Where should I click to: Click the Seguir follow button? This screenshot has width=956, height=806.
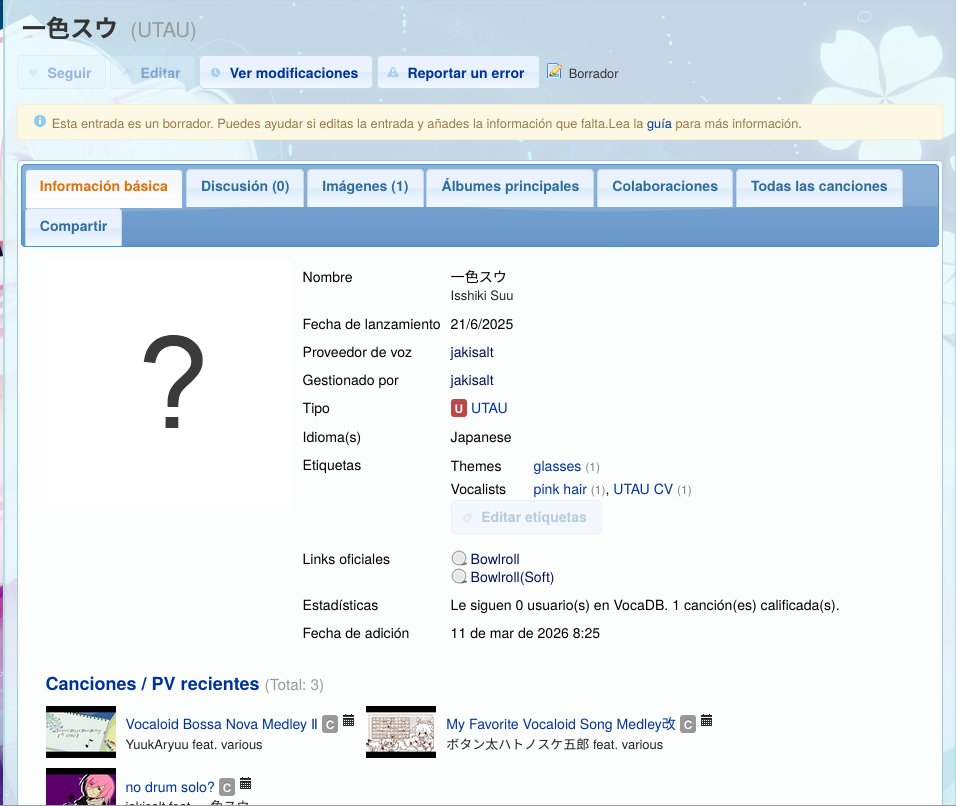[x=62, y=73]
